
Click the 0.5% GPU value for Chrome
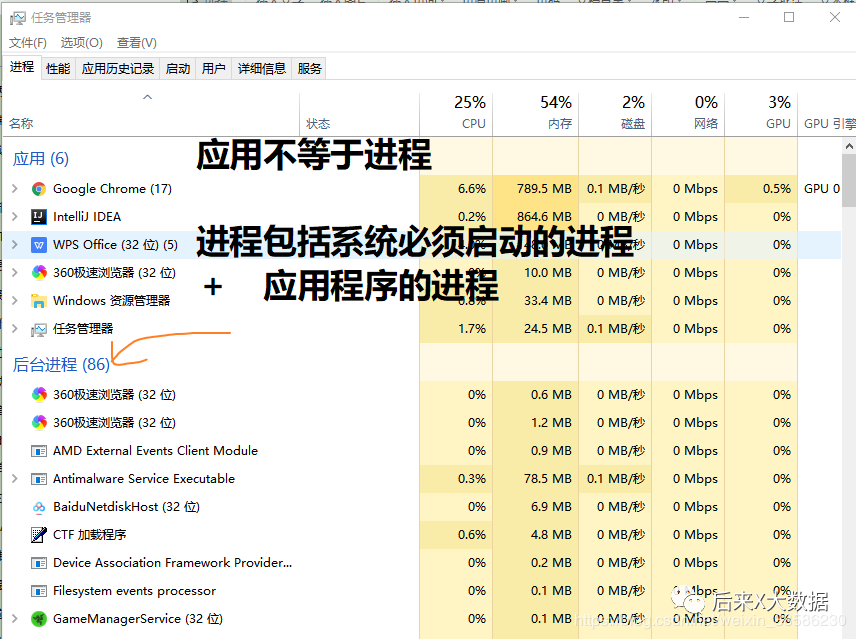click(776, 189)
